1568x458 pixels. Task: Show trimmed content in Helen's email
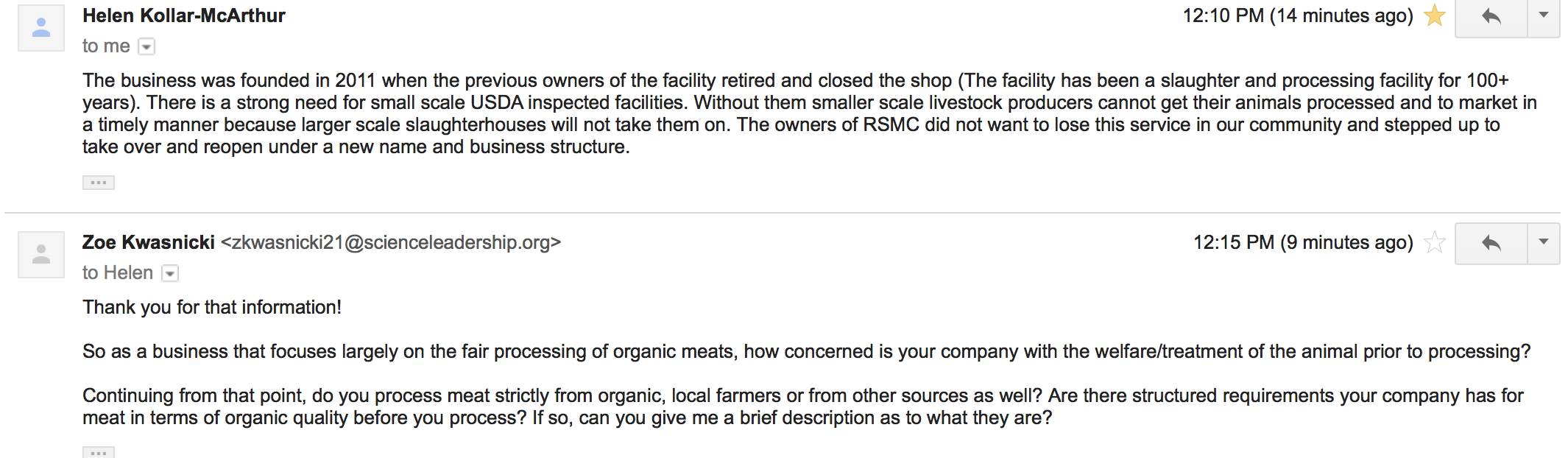coord(99,183)
